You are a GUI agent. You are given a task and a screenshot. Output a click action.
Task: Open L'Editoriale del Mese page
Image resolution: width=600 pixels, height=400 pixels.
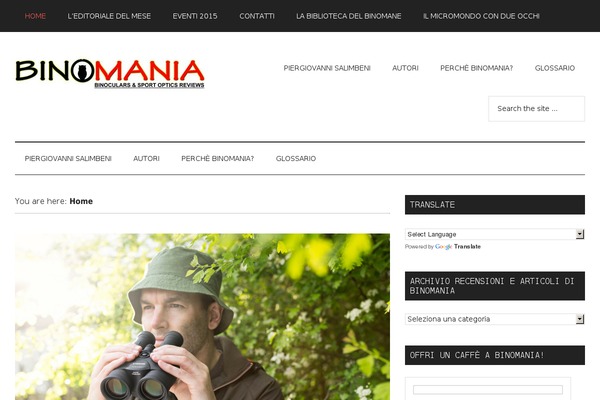[109, 16]
